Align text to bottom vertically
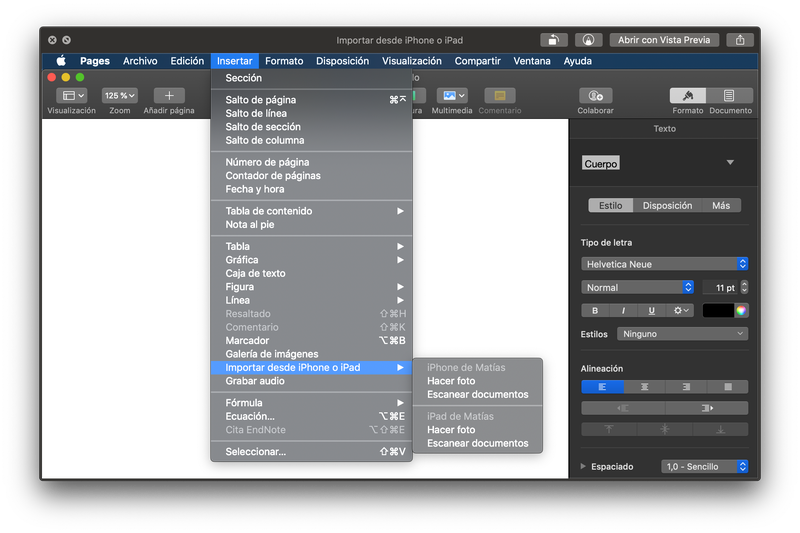800x533 pixels. (720, 429)
